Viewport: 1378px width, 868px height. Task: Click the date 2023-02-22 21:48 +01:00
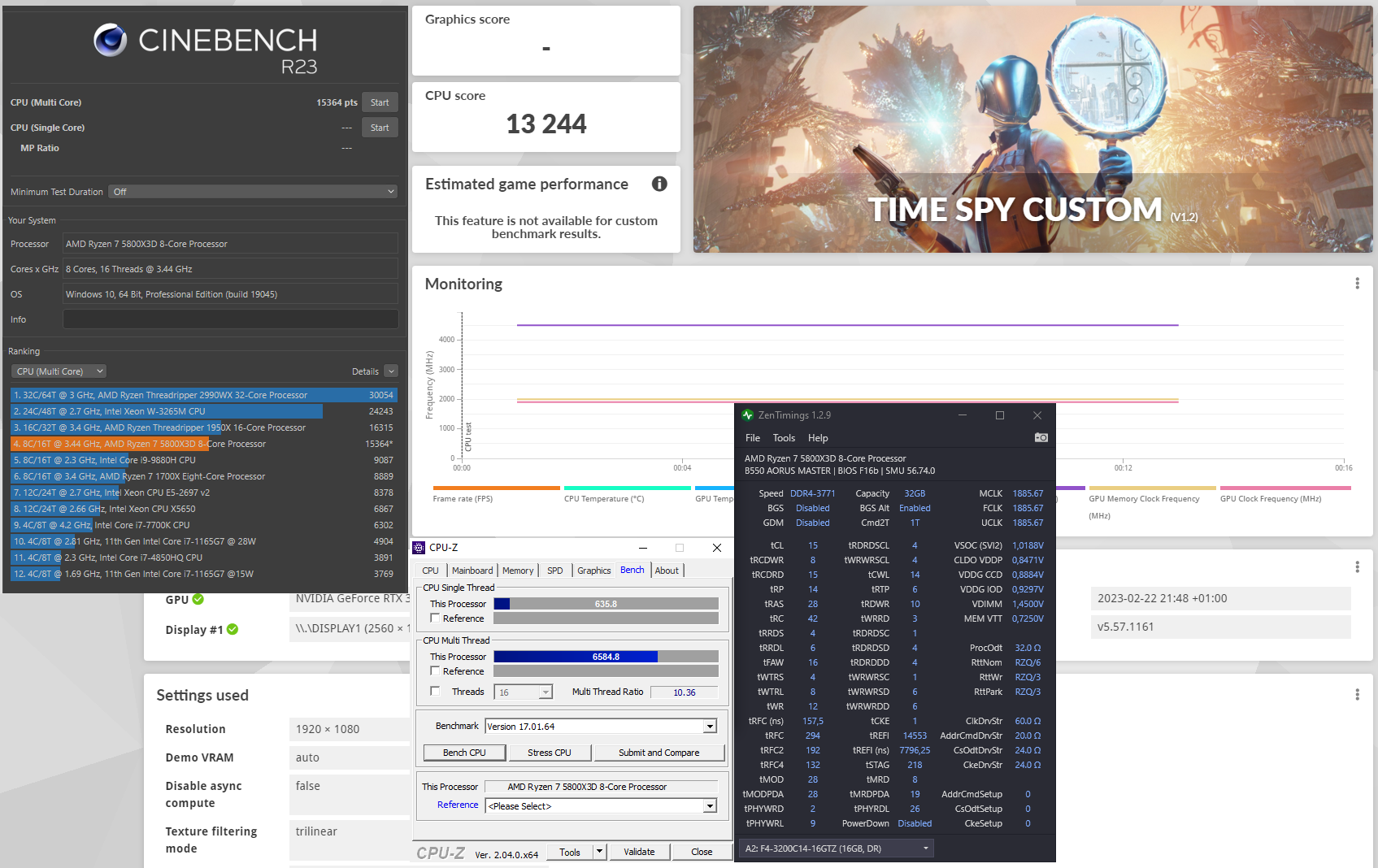point(1163,598)
